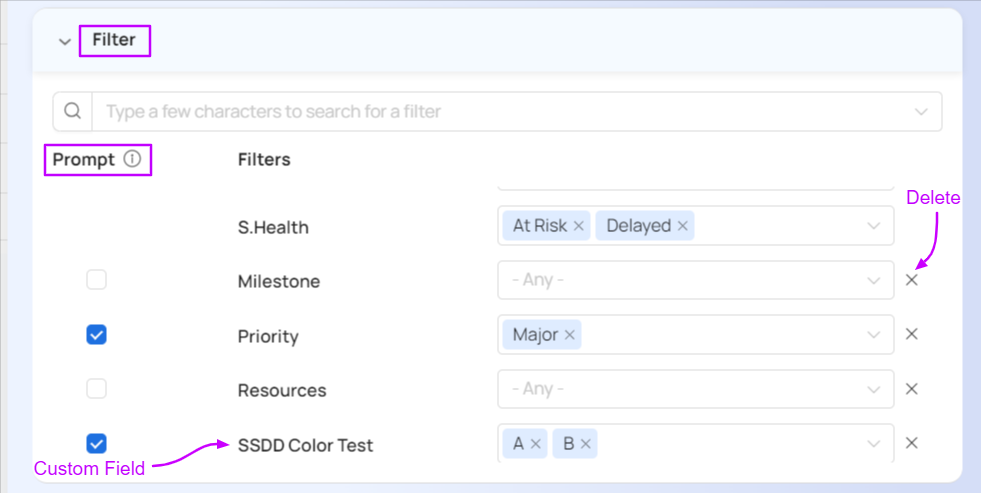Screen dimensions: 981x493
Task: Remove the Major priority tag
Action: pos(569,335)
